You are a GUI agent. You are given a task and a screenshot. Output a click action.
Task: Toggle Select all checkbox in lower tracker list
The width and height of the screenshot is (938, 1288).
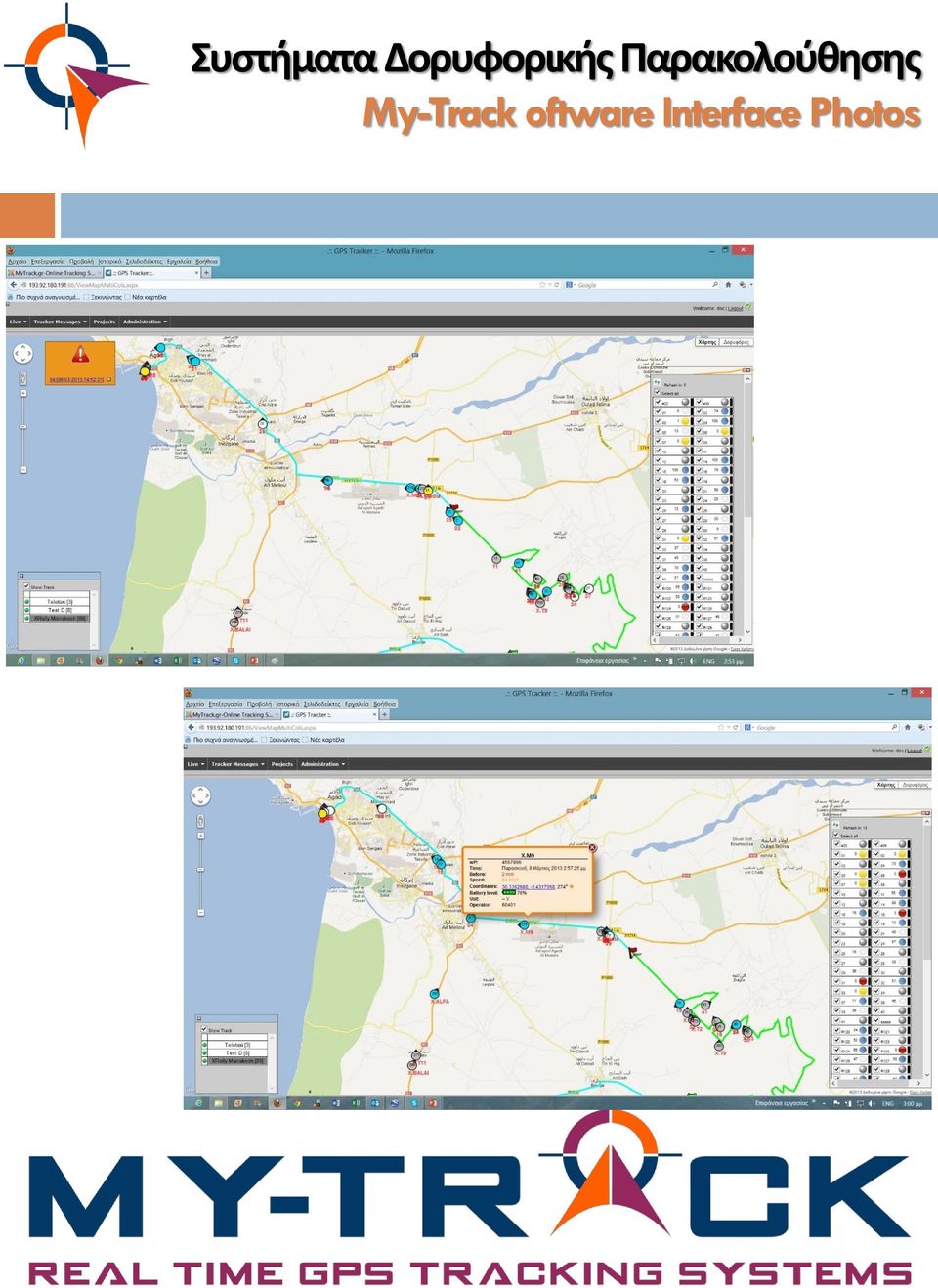[x=836, y=836]
